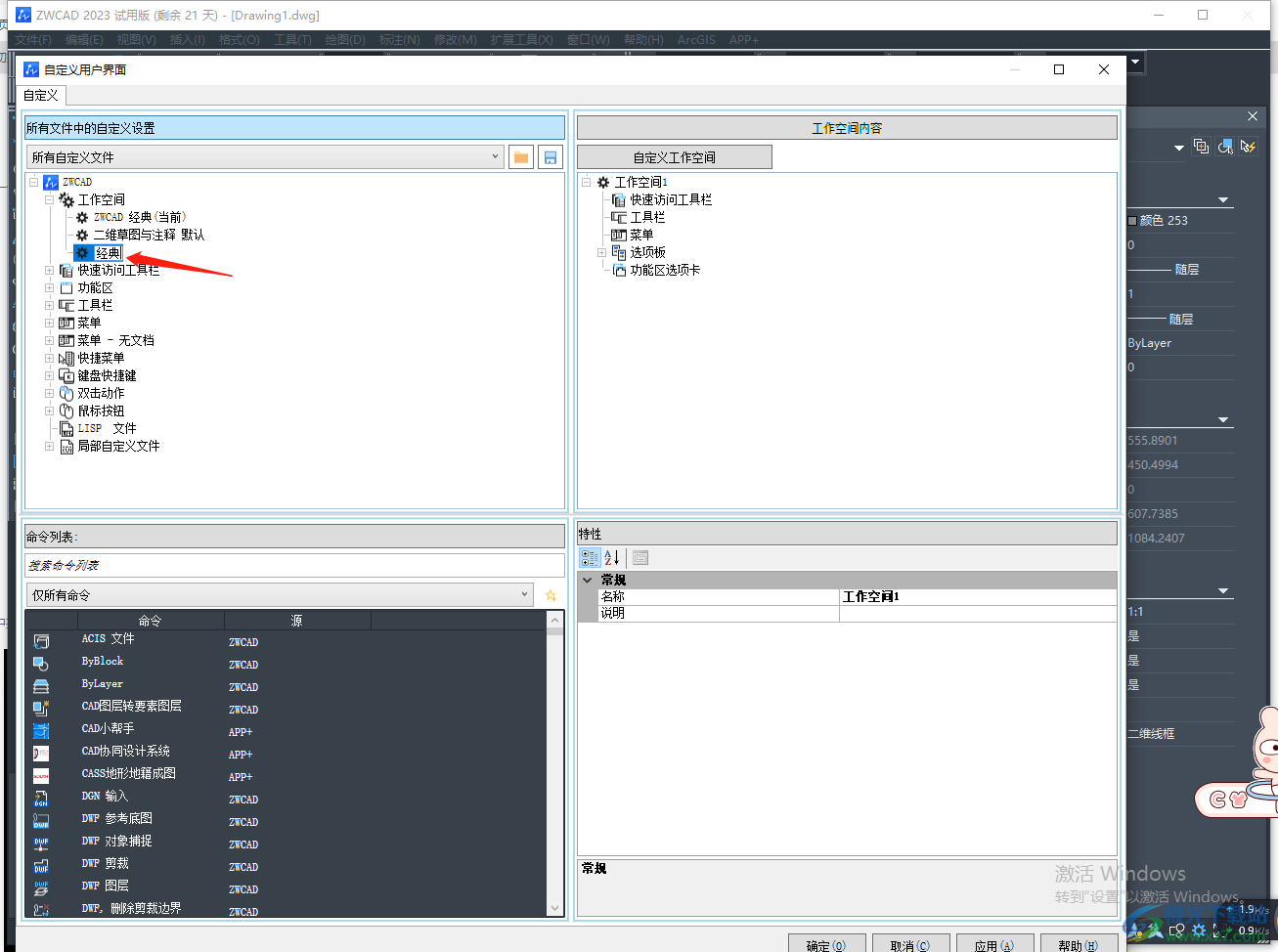1278x952 pixels.
Task: Expand the 功能区 tree node
Action: (49, 287)
